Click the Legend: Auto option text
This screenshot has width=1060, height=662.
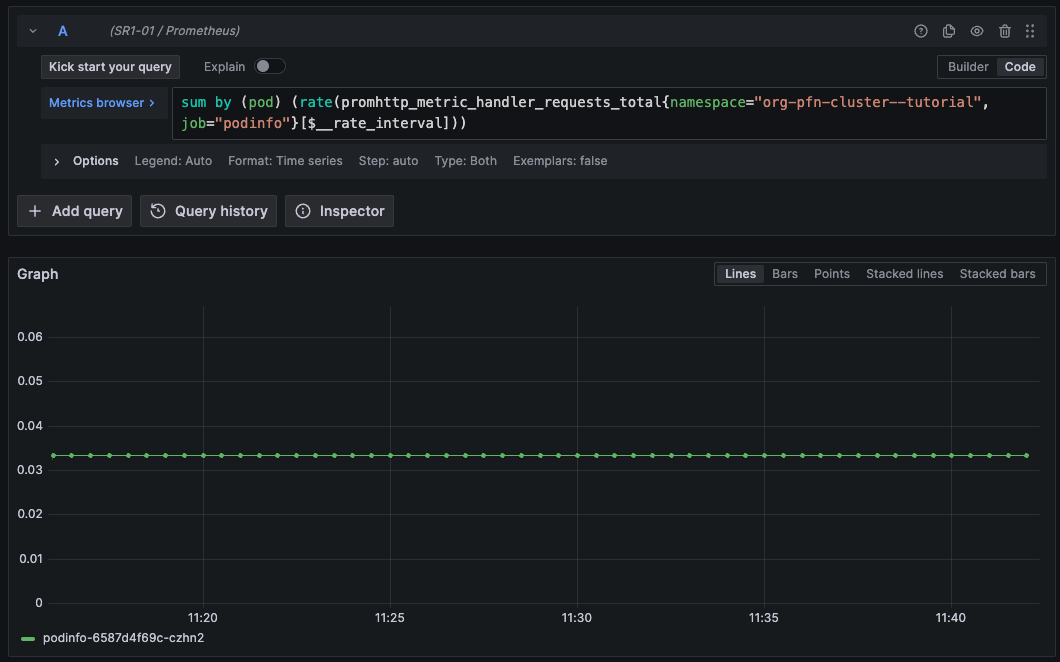[x=173, y=161]
